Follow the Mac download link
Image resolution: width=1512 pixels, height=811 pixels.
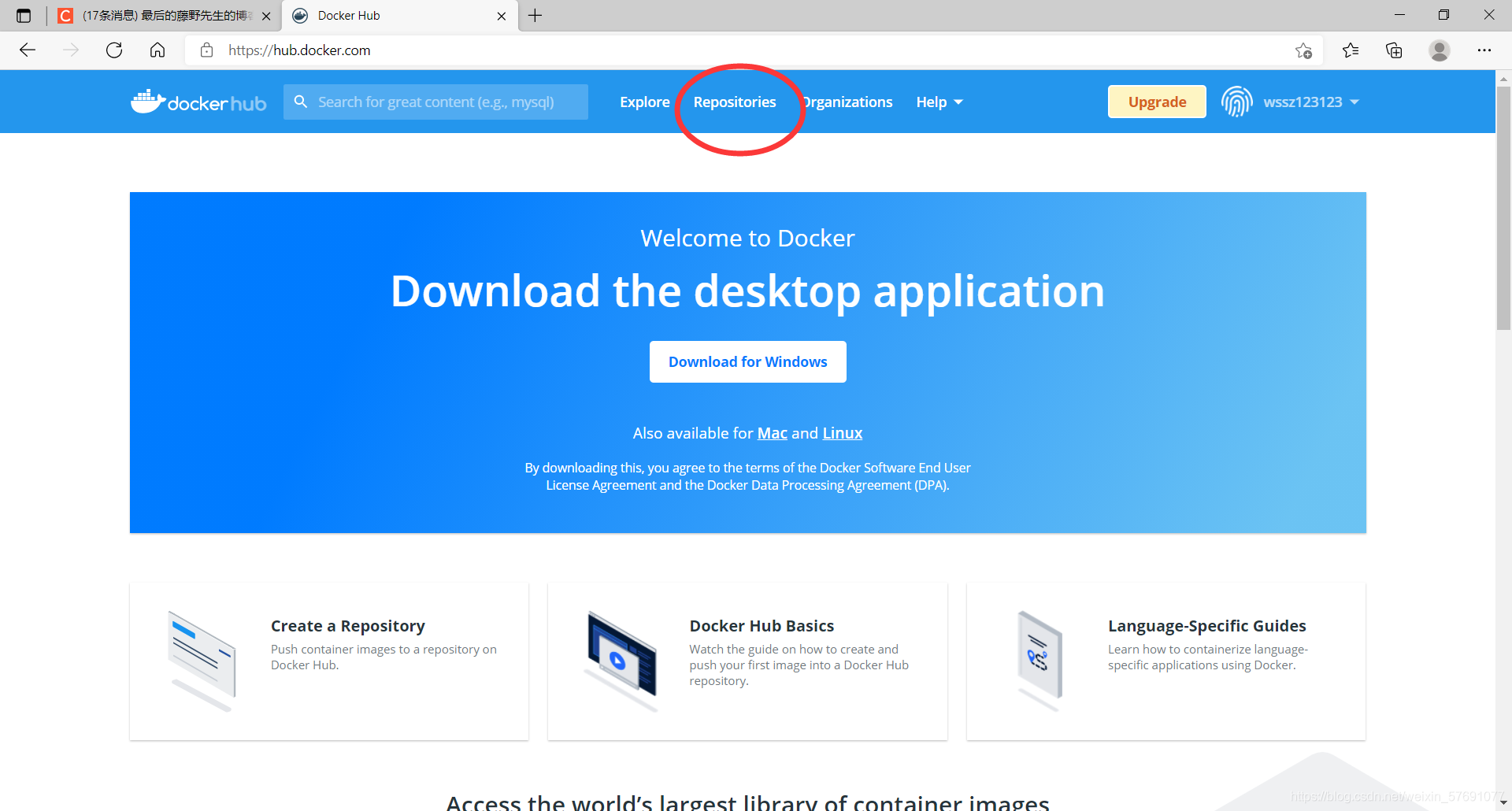point(773,433)
